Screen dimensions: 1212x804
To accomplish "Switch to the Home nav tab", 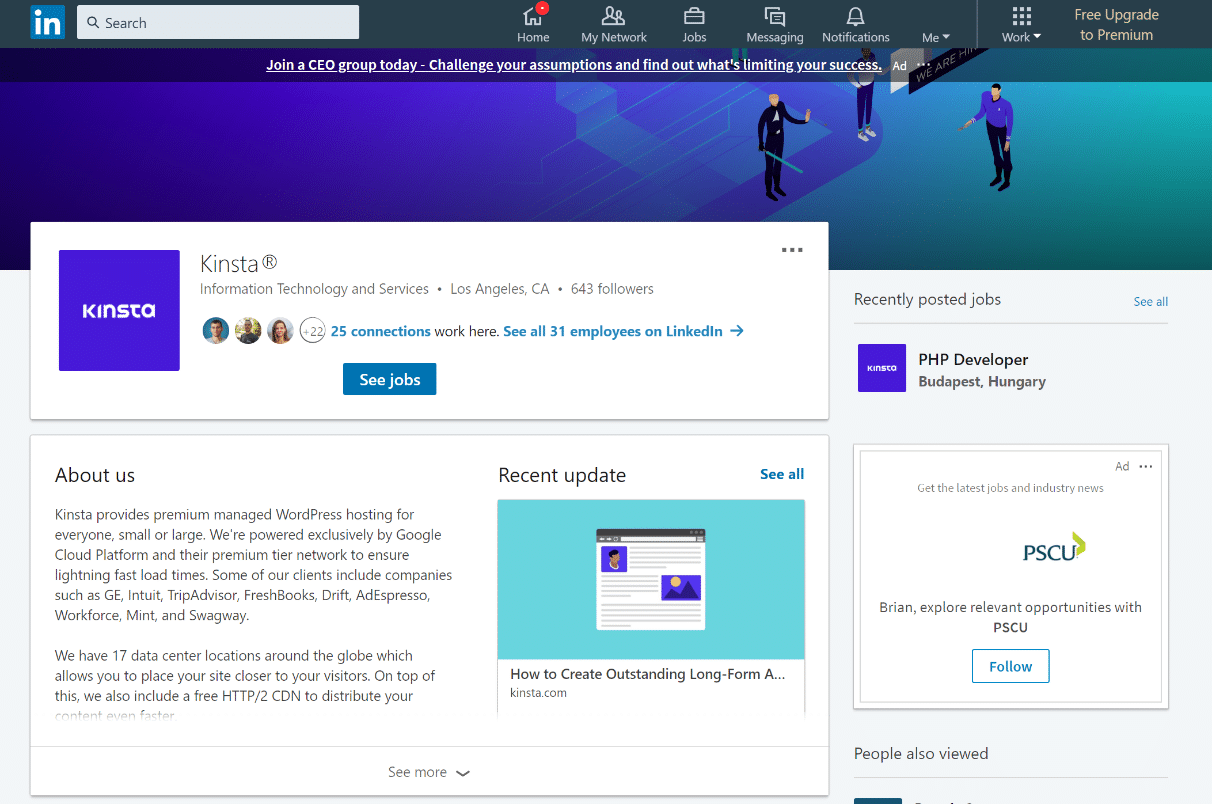I will pyautogui.click(x=533, y=20).
